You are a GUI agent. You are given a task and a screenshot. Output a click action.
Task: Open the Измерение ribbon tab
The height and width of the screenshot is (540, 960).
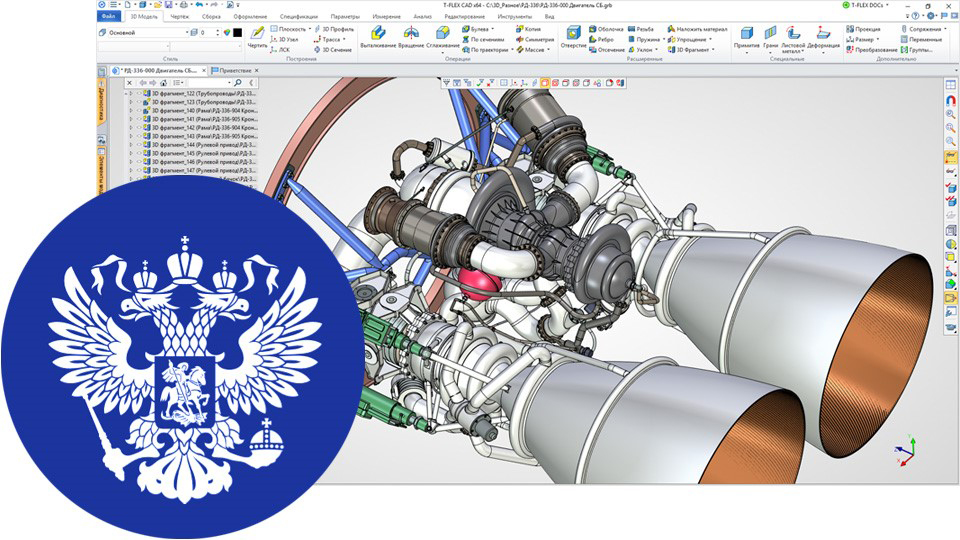(386, 17)
